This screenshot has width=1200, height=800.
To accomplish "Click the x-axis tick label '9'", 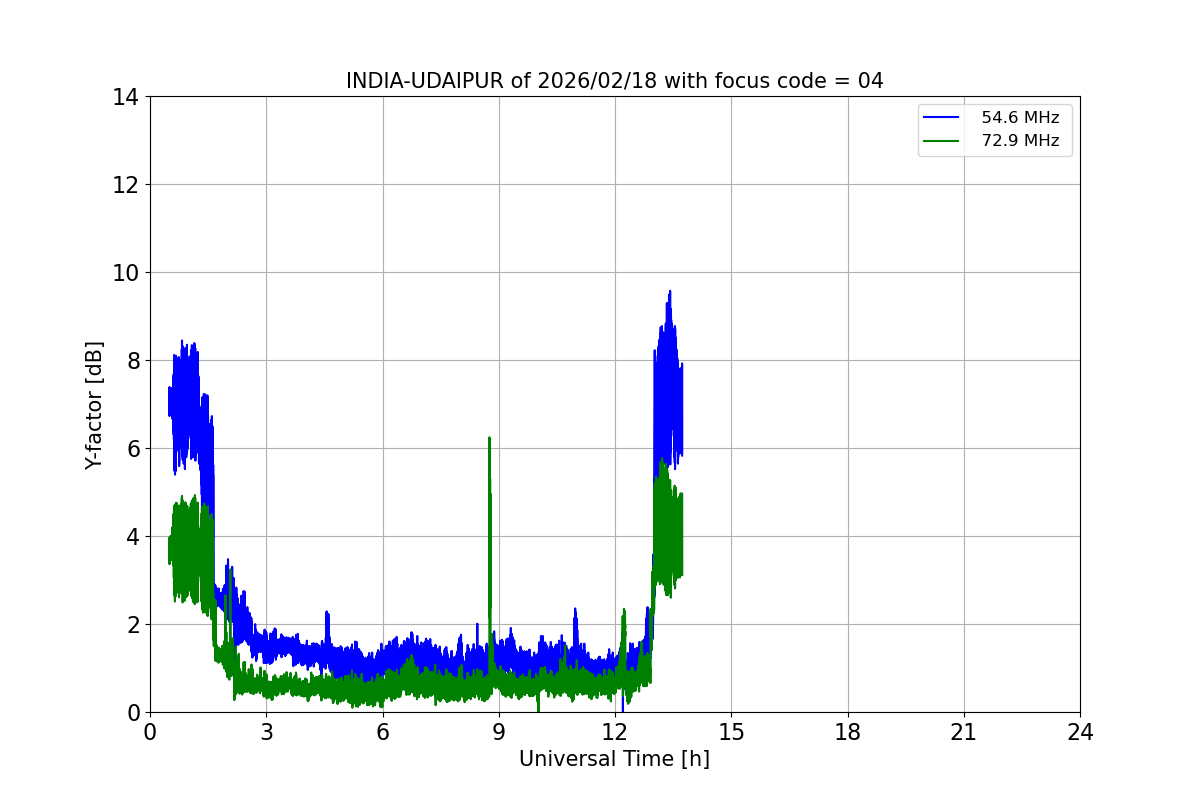I will [499, 732].
